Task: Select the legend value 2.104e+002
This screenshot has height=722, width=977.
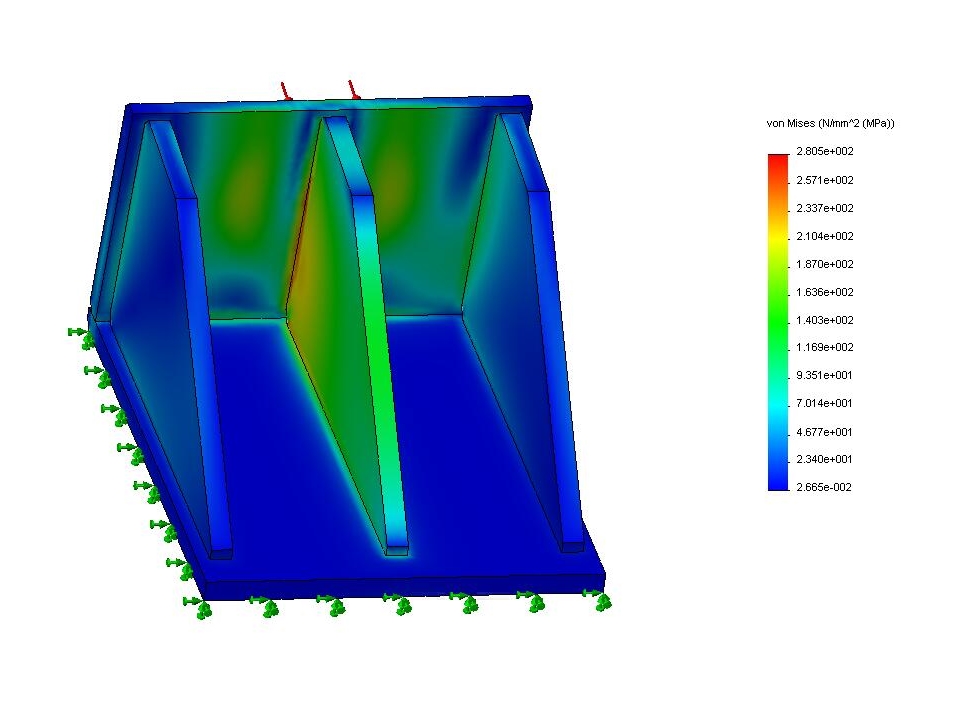Action: tap(824, 236)
